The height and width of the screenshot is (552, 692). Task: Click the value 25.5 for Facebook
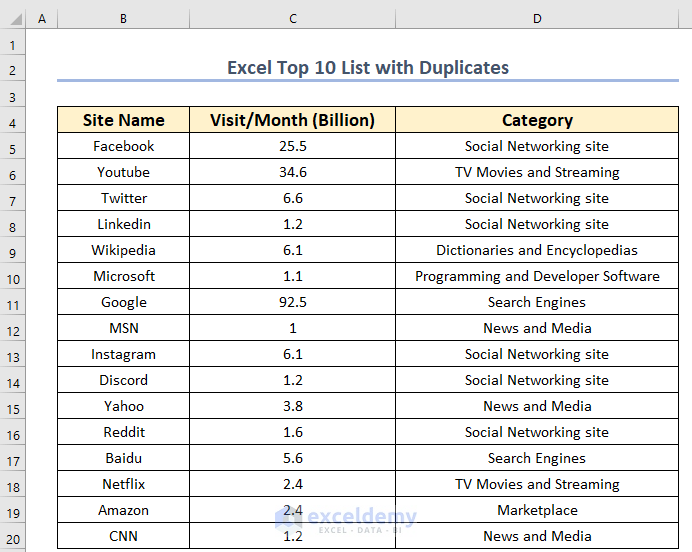293,146
